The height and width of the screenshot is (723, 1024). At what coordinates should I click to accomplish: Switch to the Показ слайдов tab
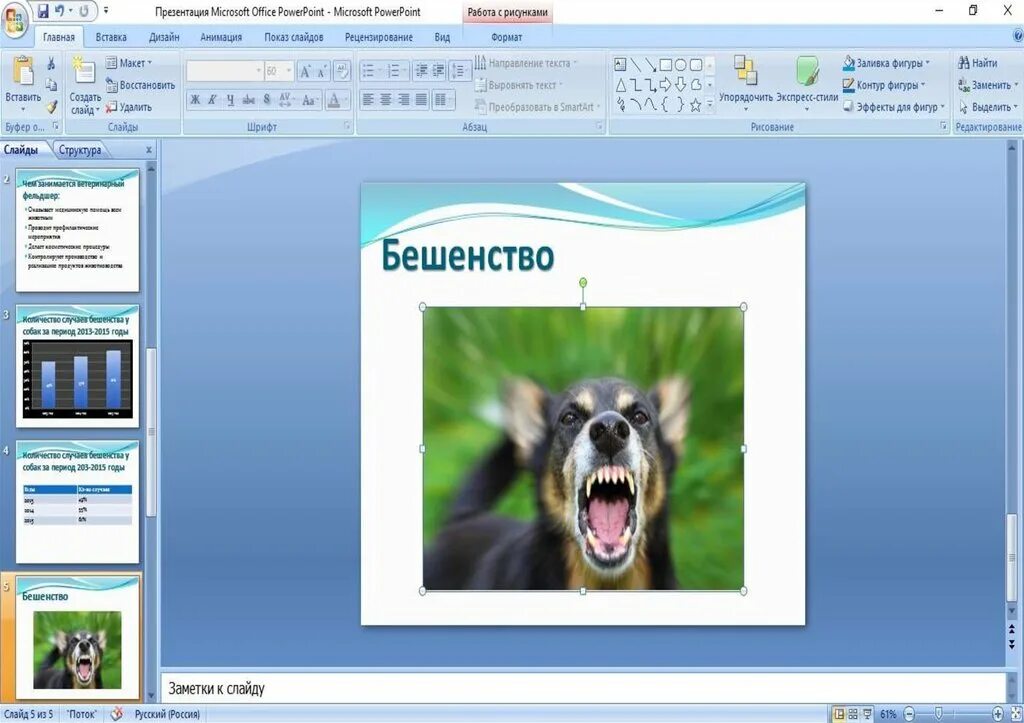[x=294, y=37]
